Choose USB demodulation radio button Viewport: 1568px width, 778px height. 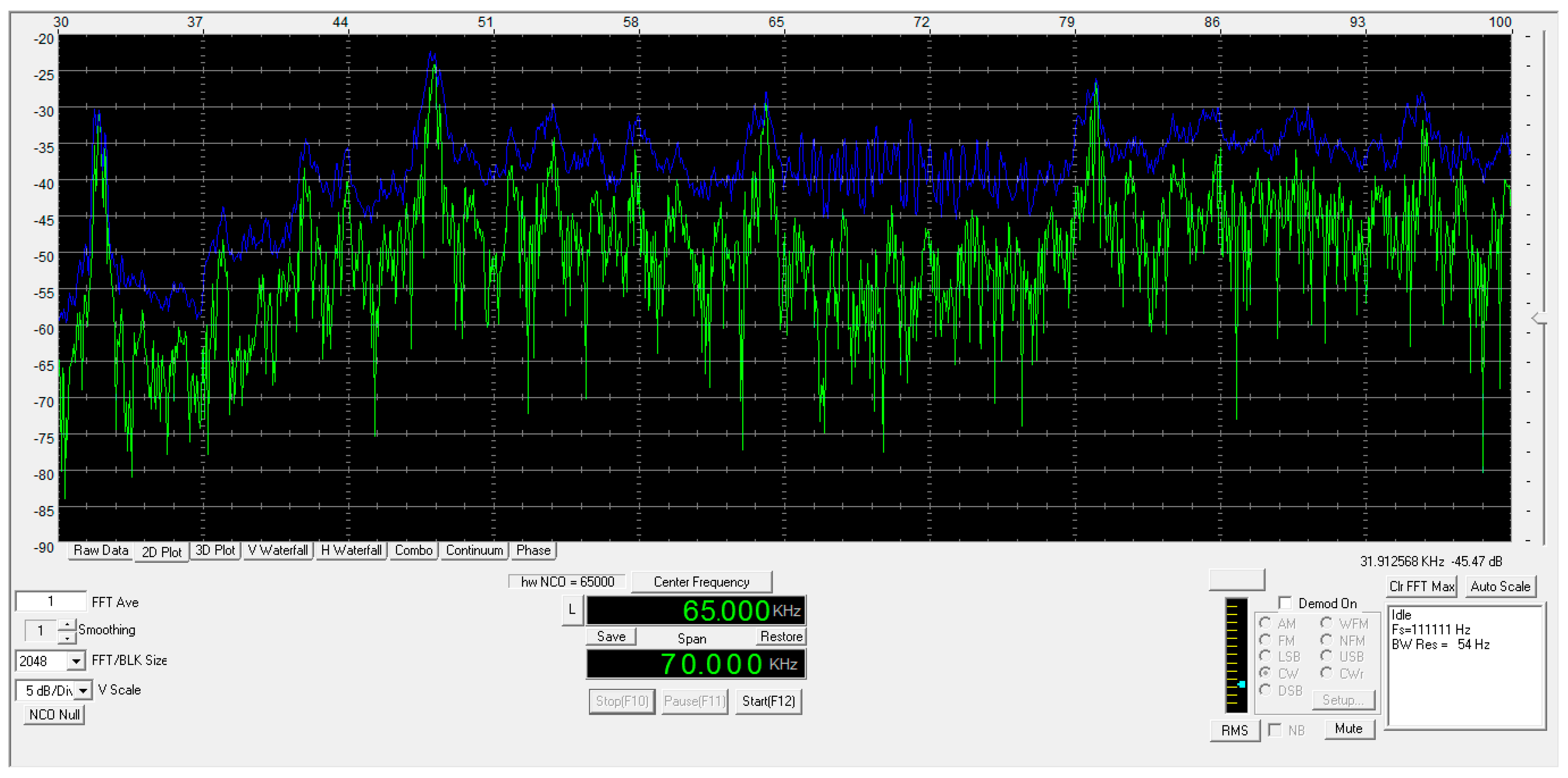point(1327,656)
